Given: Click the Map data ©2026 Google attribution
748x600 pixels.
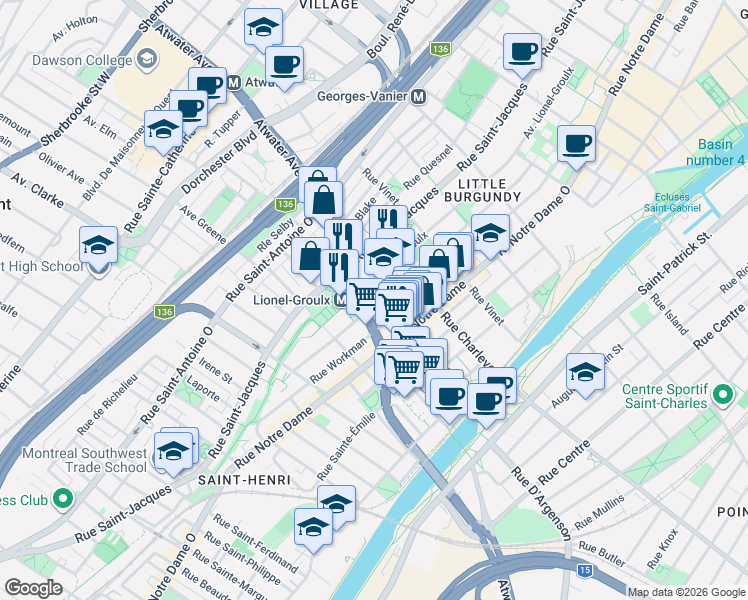Looking at the screenshot, I should point(686,592).
